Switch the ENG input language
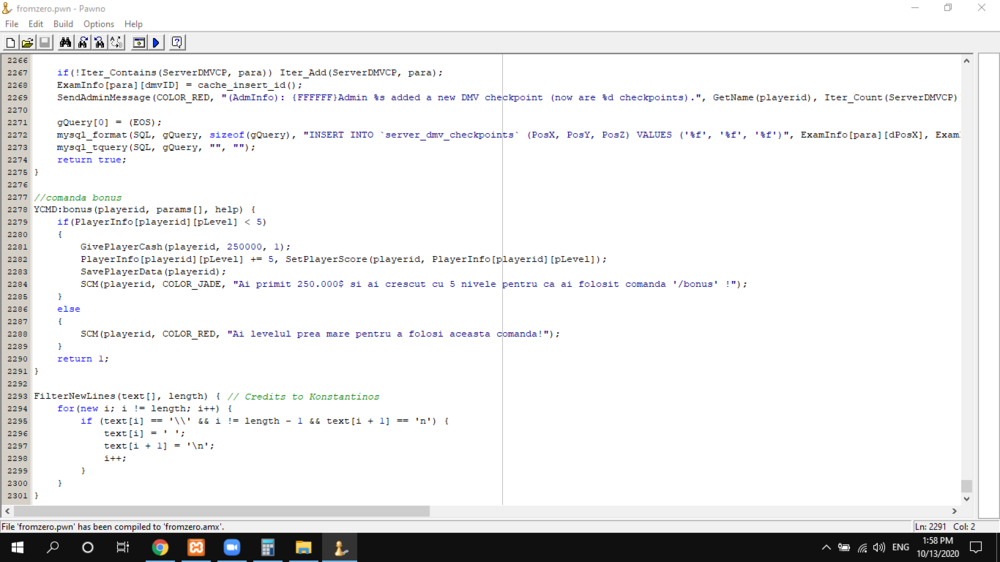 [x=901, y=547]
